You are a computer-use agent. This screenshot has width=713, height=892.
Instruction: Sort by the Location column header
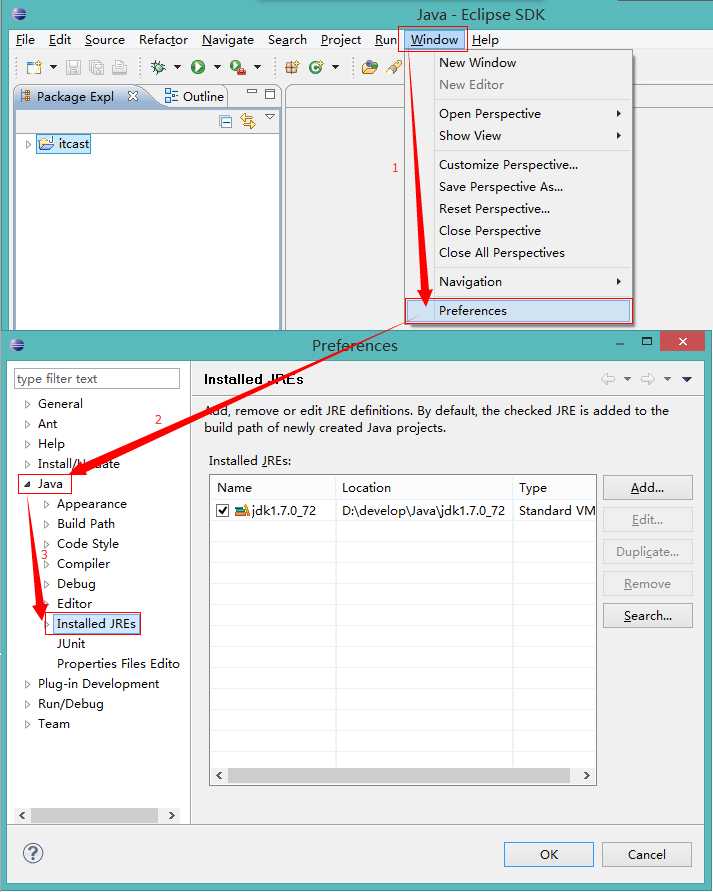[x=423, y=488]
